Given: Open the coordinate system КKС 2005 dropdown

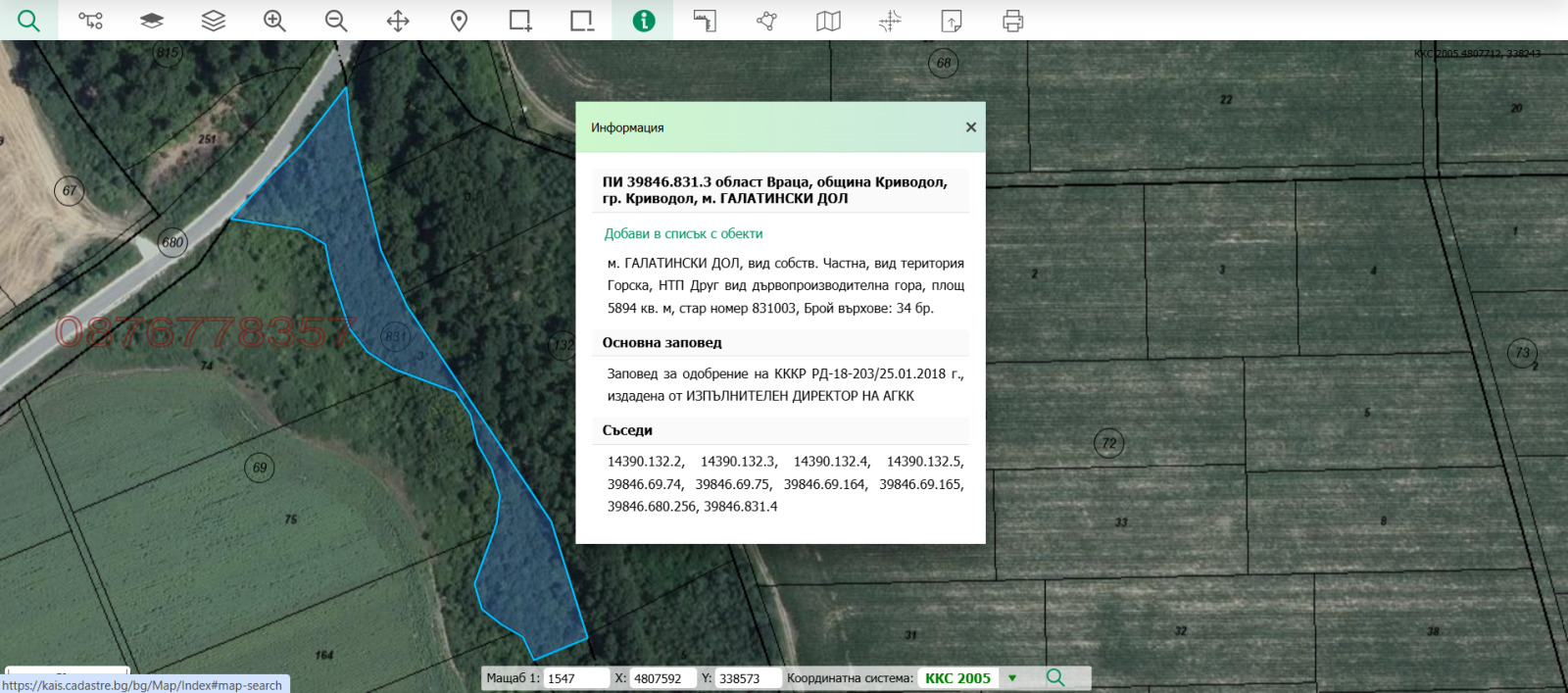Looking at the screenshot, I should click(x=957, y=678).
